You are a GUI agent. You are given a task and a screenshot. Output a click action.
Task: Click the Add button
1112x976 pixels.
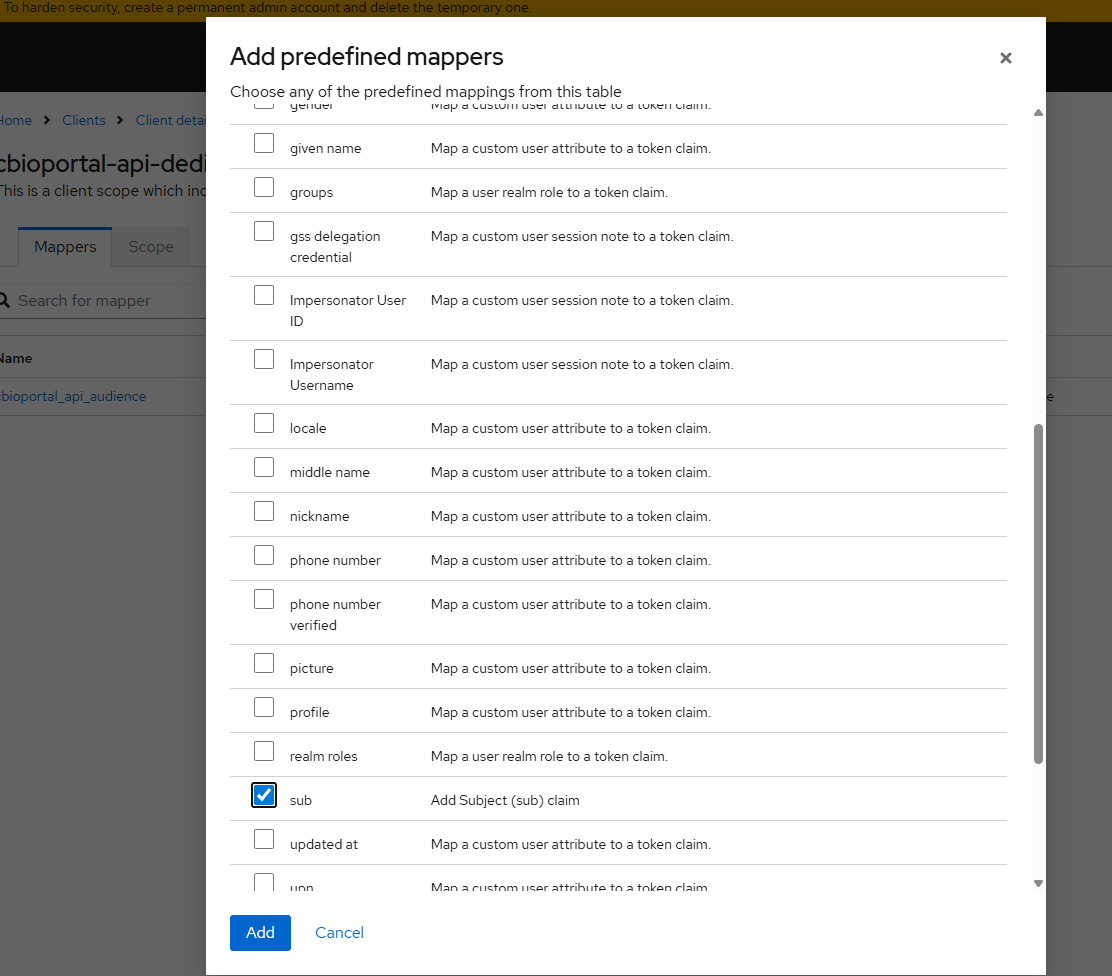point(260,933)
